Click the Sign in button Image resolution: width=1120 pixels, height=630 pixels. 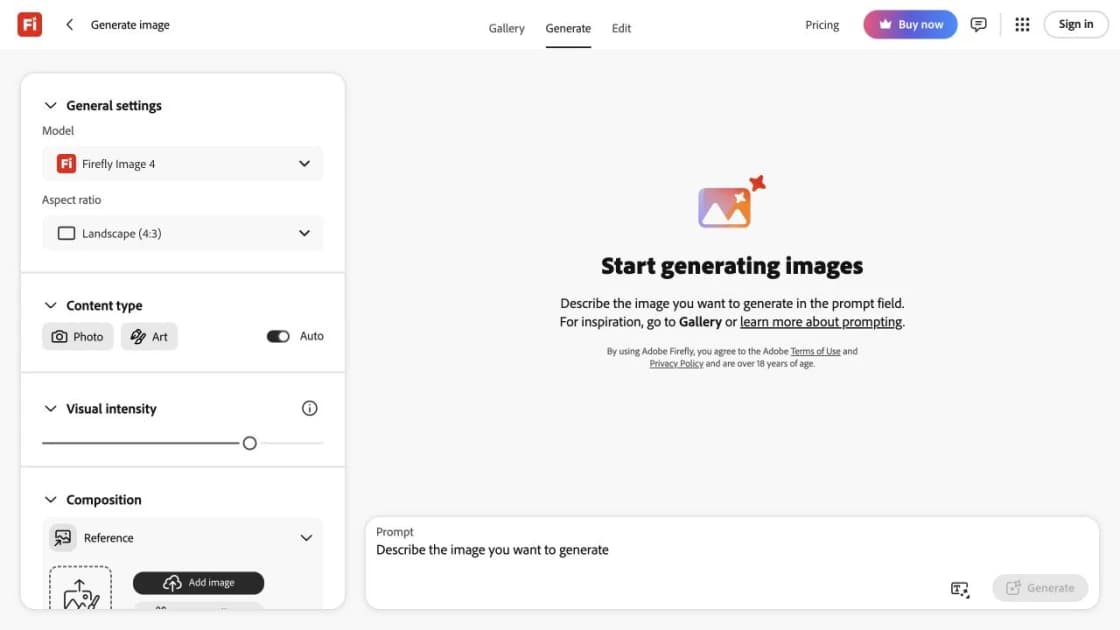1076,24
